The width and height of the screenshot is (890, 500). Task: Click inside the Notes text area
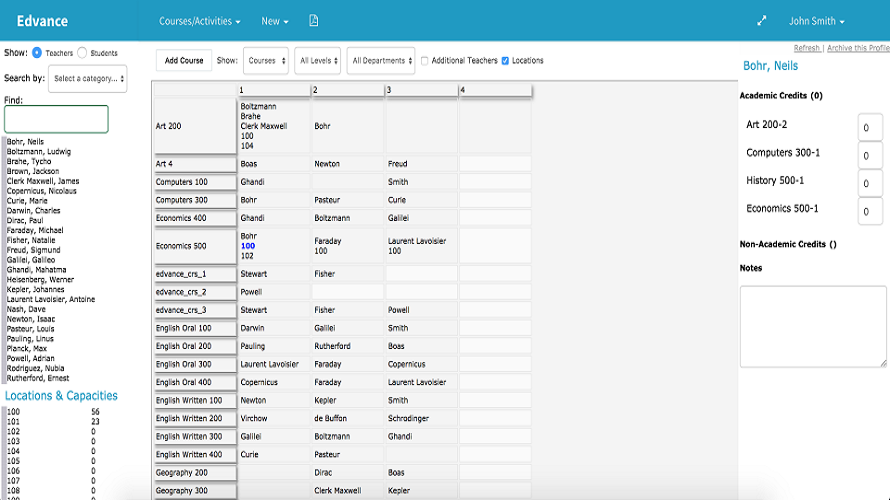click(x=813, y=326)
